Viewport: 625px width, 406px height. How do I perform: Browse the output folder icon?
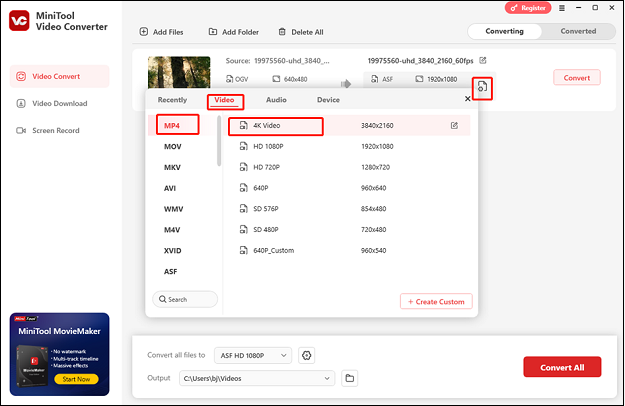pyautogui.click(x=350, y=379)
